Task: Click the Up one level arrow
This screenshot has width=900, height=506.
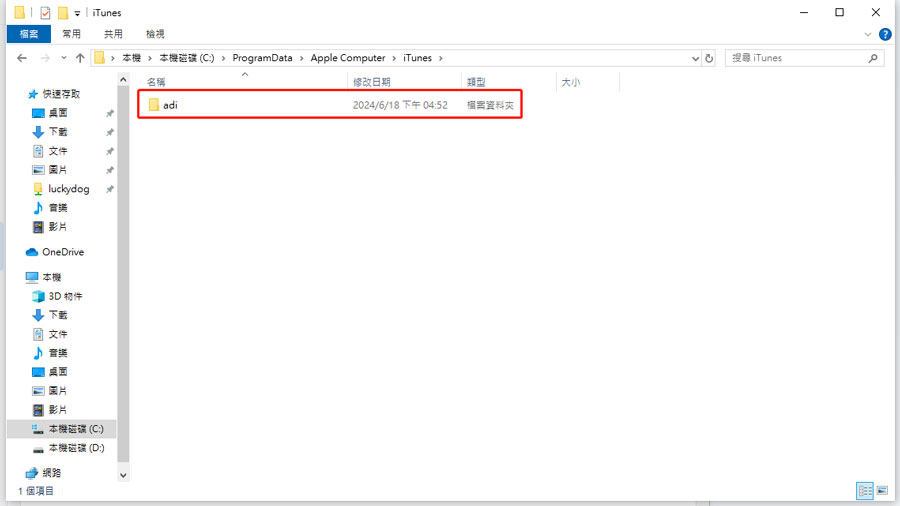Action: pyautogui.click(x=80, y=58)
